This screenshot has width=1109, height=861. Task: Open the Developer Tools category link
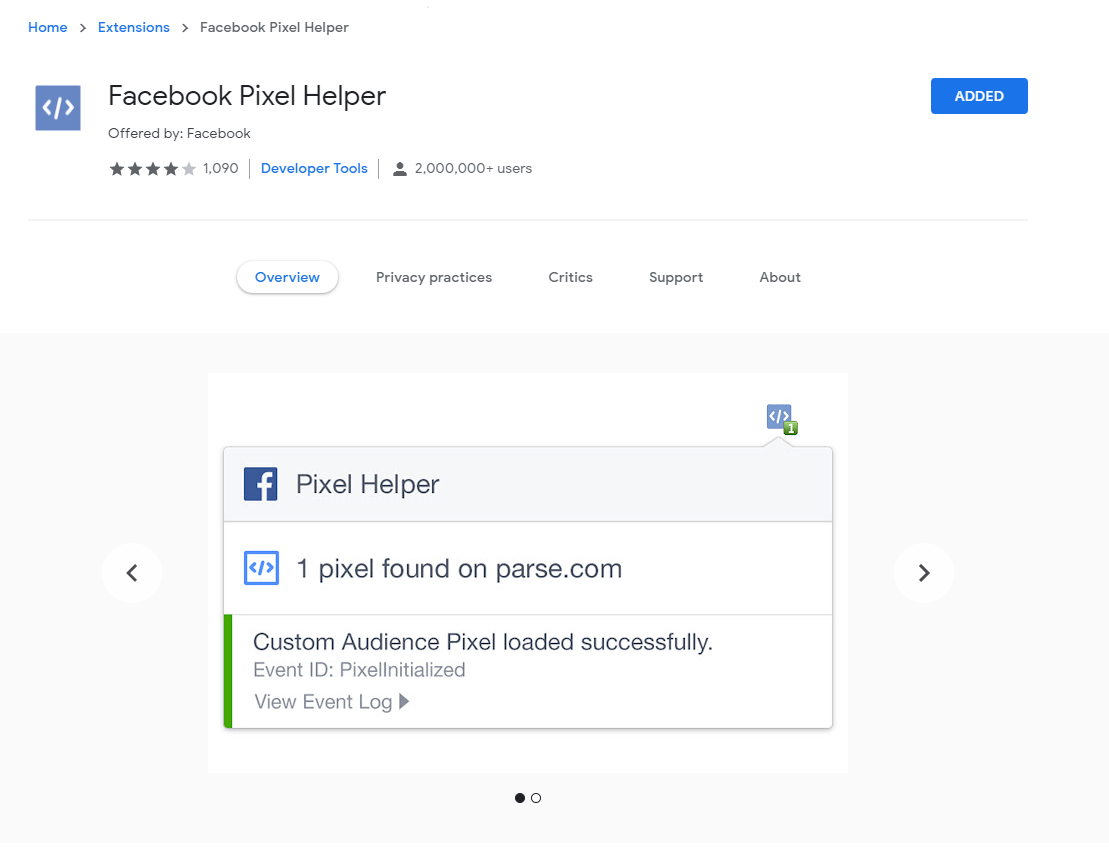313,168
